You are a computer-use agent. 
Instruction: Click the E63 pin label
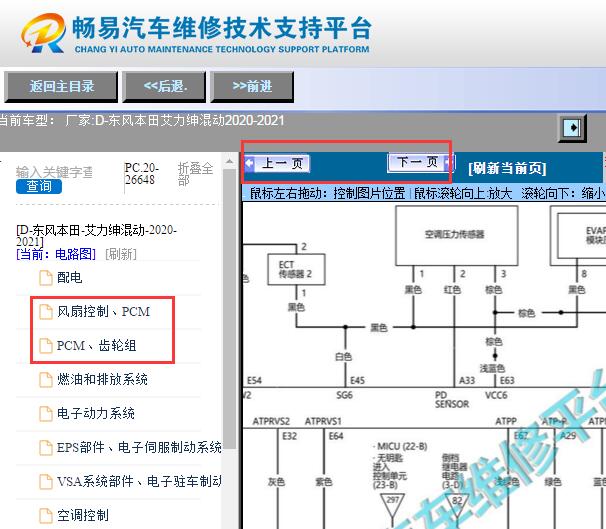[507, 381]
